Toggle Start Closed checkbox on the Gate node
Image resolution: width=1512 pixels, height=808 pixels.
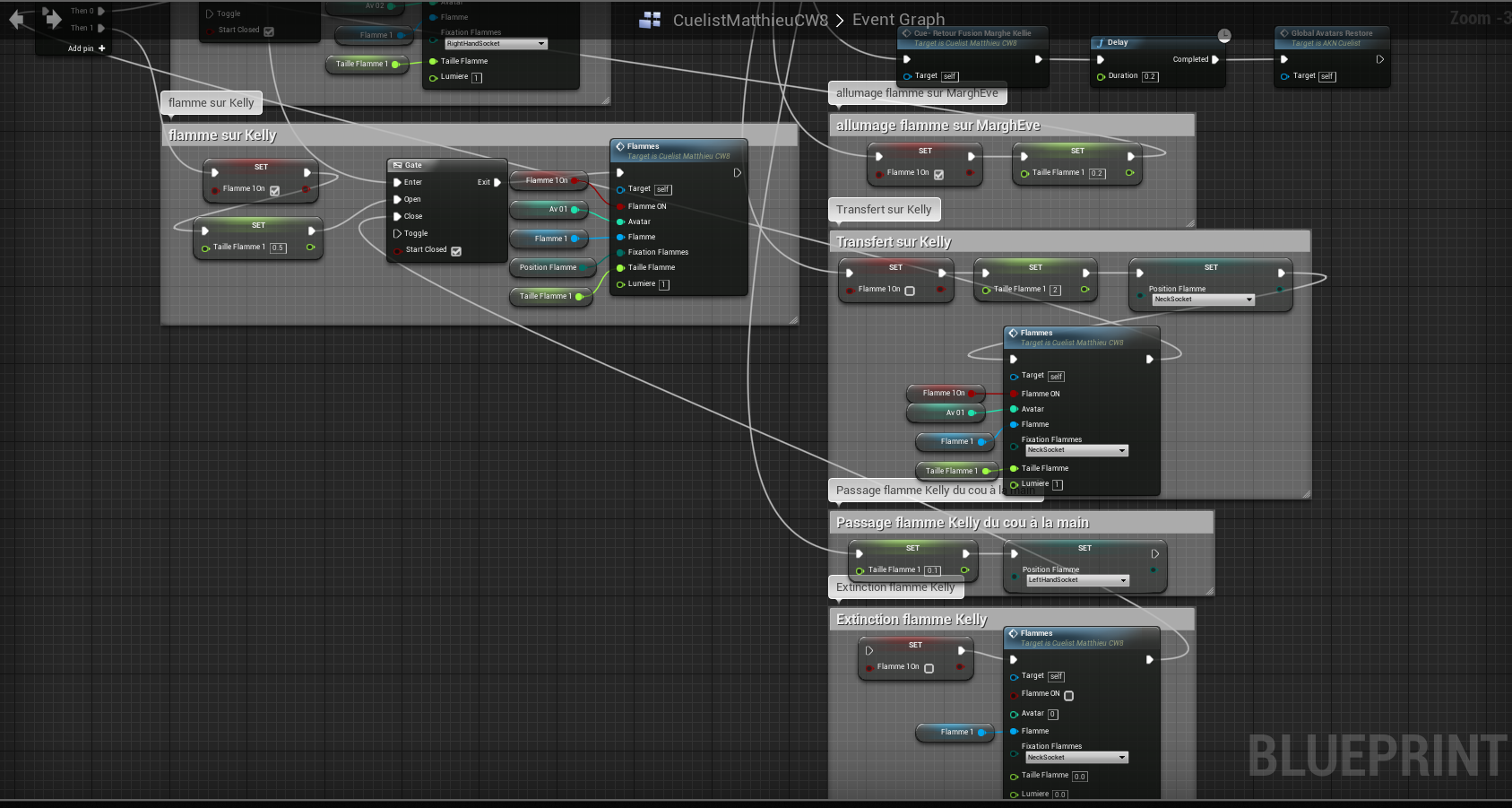[456, 251]
